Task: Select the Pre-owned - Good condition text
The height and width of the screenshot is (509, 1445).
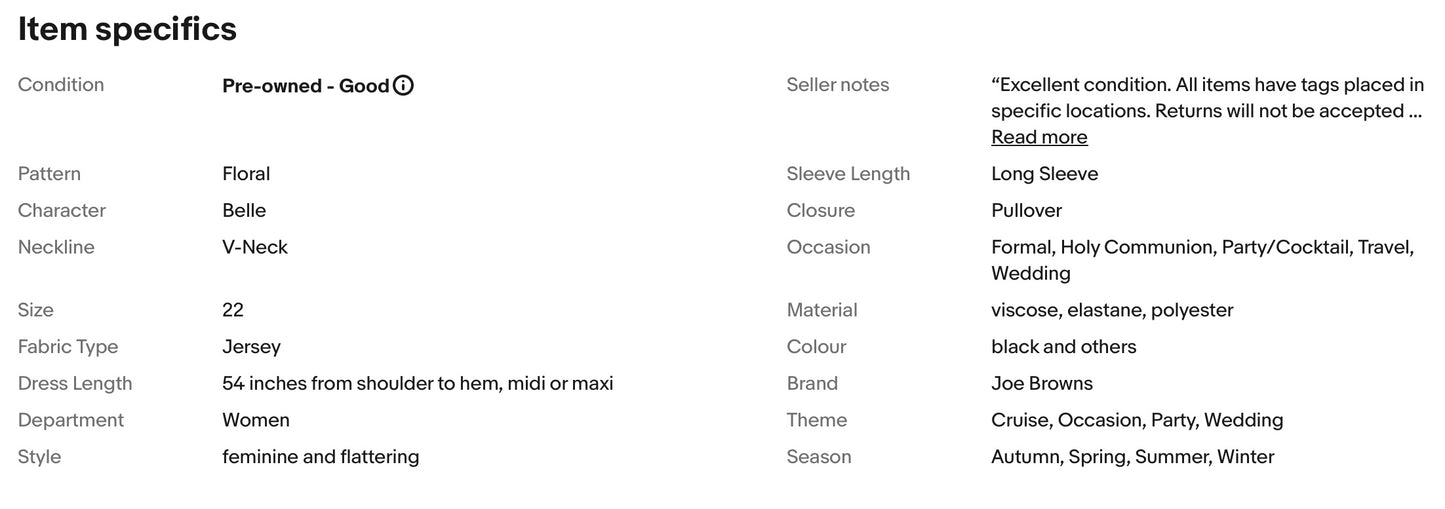Action: point(305,86)
